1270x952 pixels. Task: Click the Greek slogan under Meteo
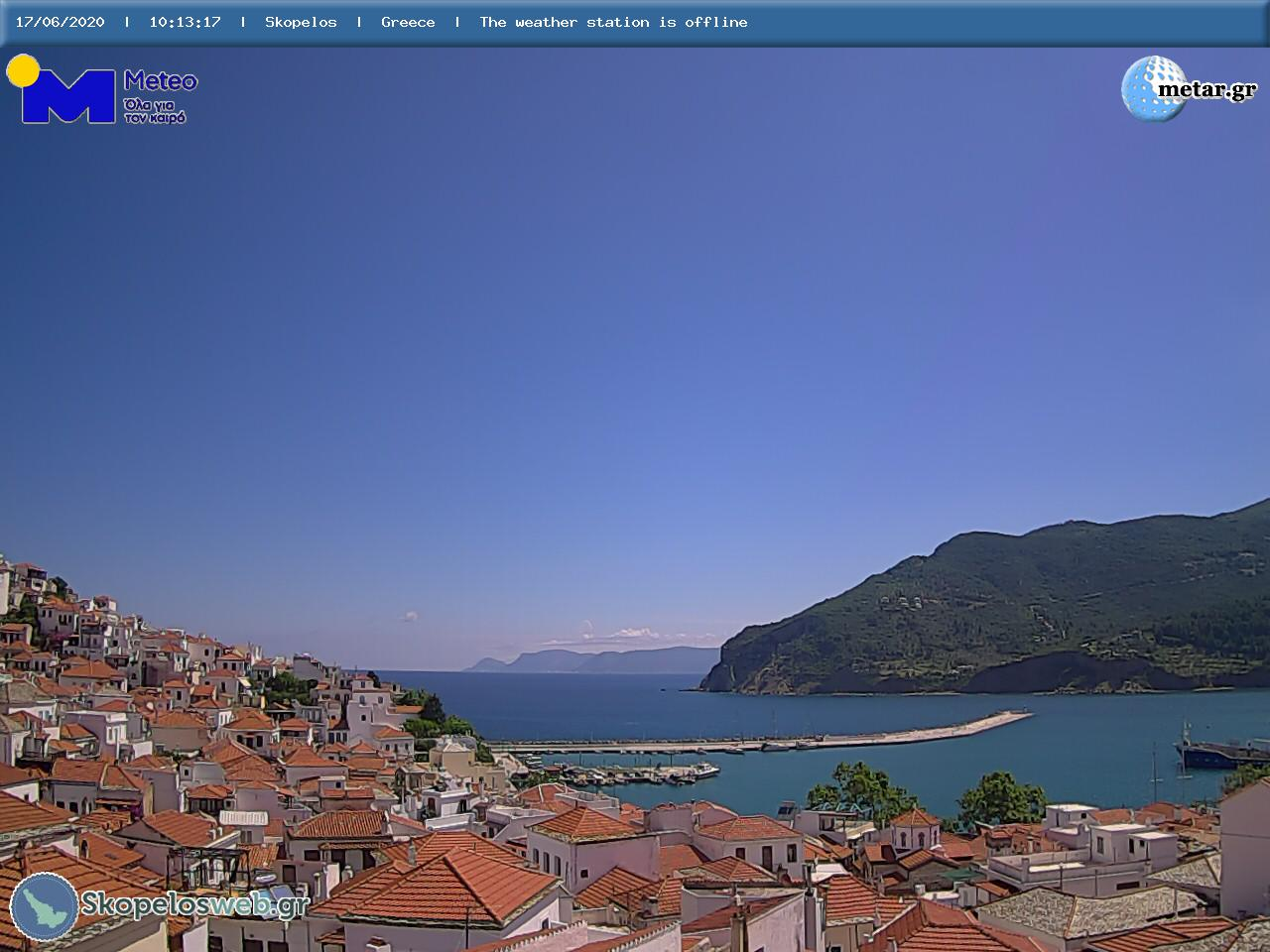click(x=155, y=110)
